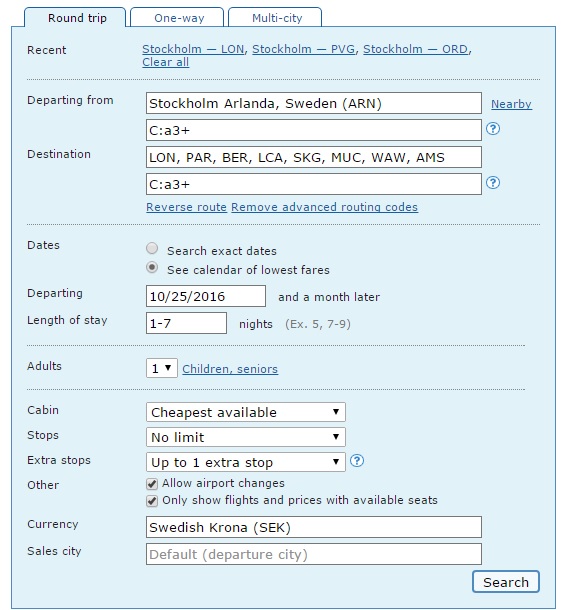Select See calendar of lowest fares option

[x=152, y=267]
